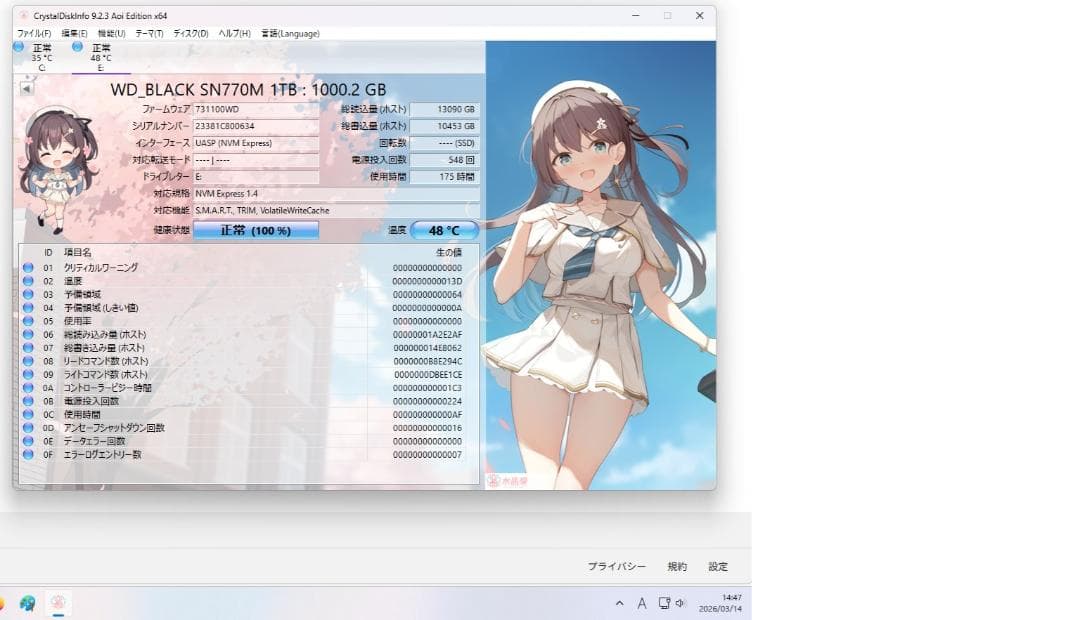1080x620 pixels.
Task: Click the 規約 link in the background window
Action: point(677,566)
